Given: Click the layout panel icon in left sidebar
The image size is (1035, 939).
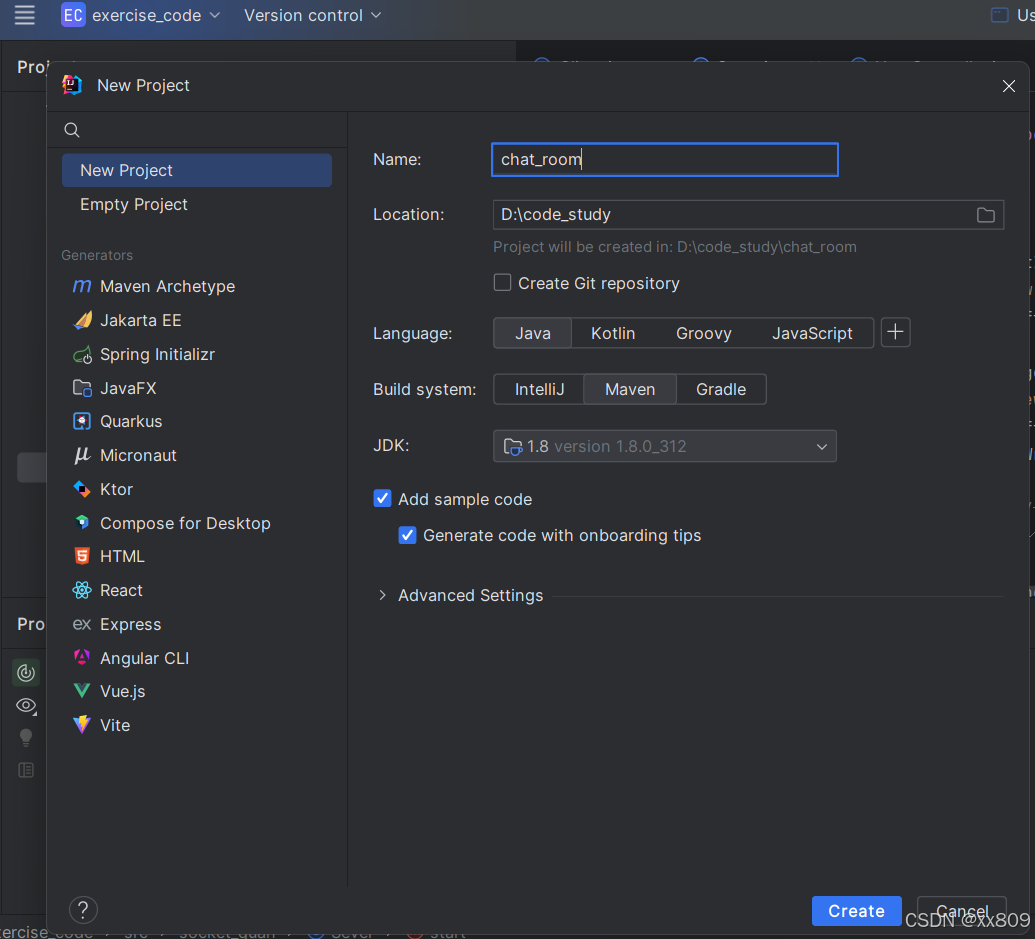Looking at the screenshot, I should coord(26,770).
